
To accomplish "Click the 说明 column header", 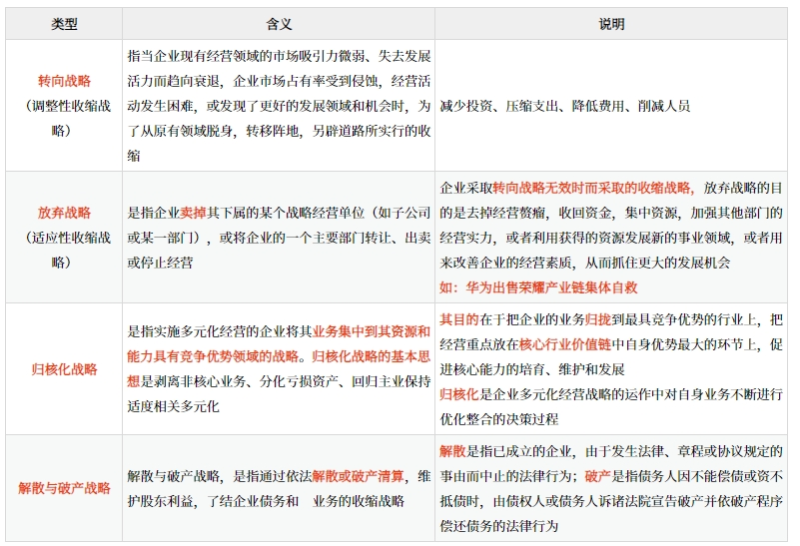I will tap(610, 24).
